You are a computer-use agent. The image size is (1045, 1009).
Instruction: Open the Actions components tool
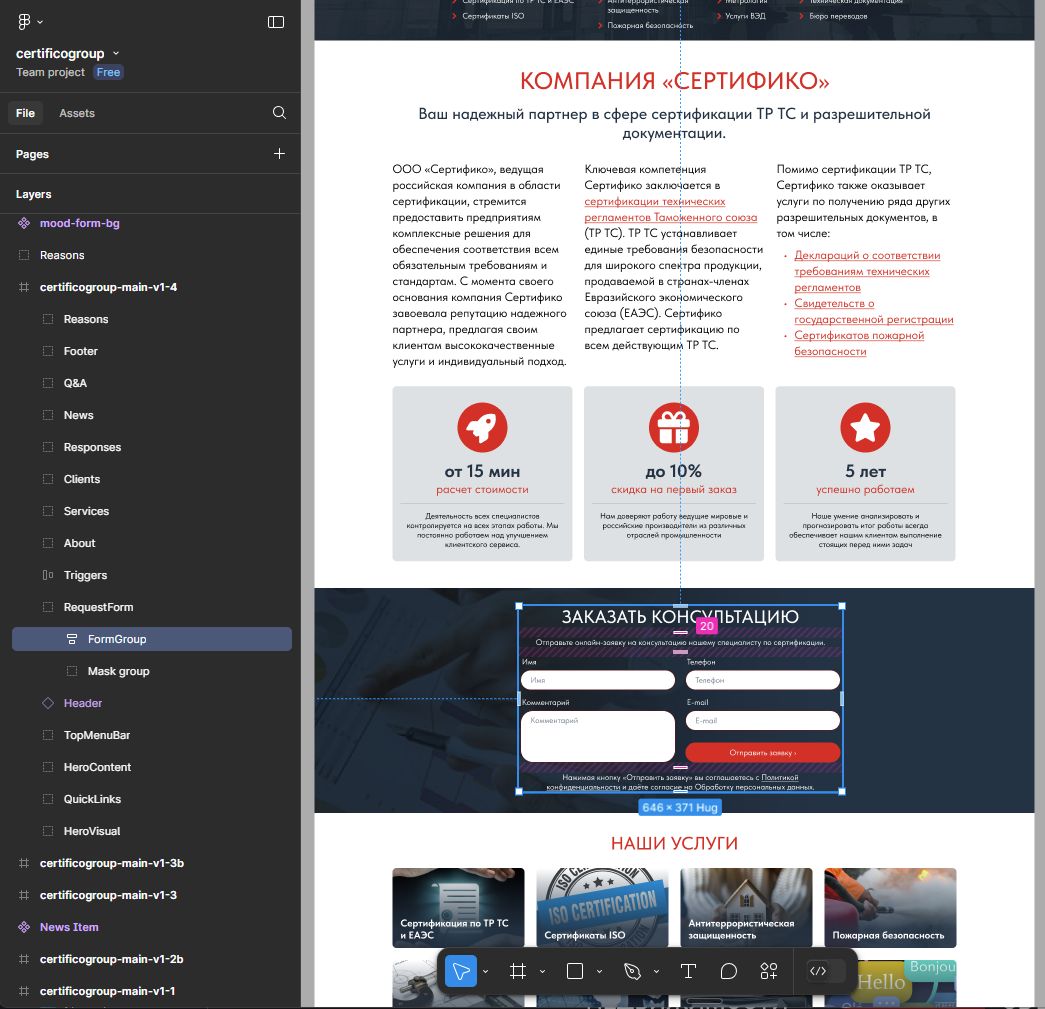pyautogui.click(x=769, y=971)
